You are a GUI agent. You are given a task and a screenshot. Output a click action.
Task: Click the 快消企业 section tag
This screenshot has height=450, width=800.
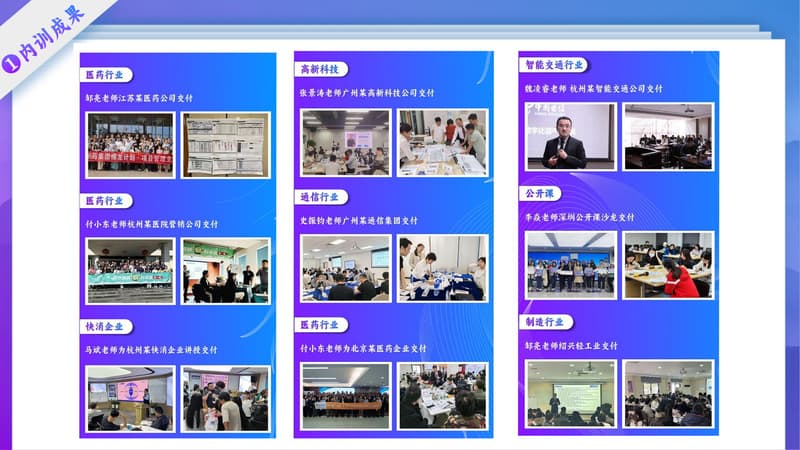[x=107, y=327]
